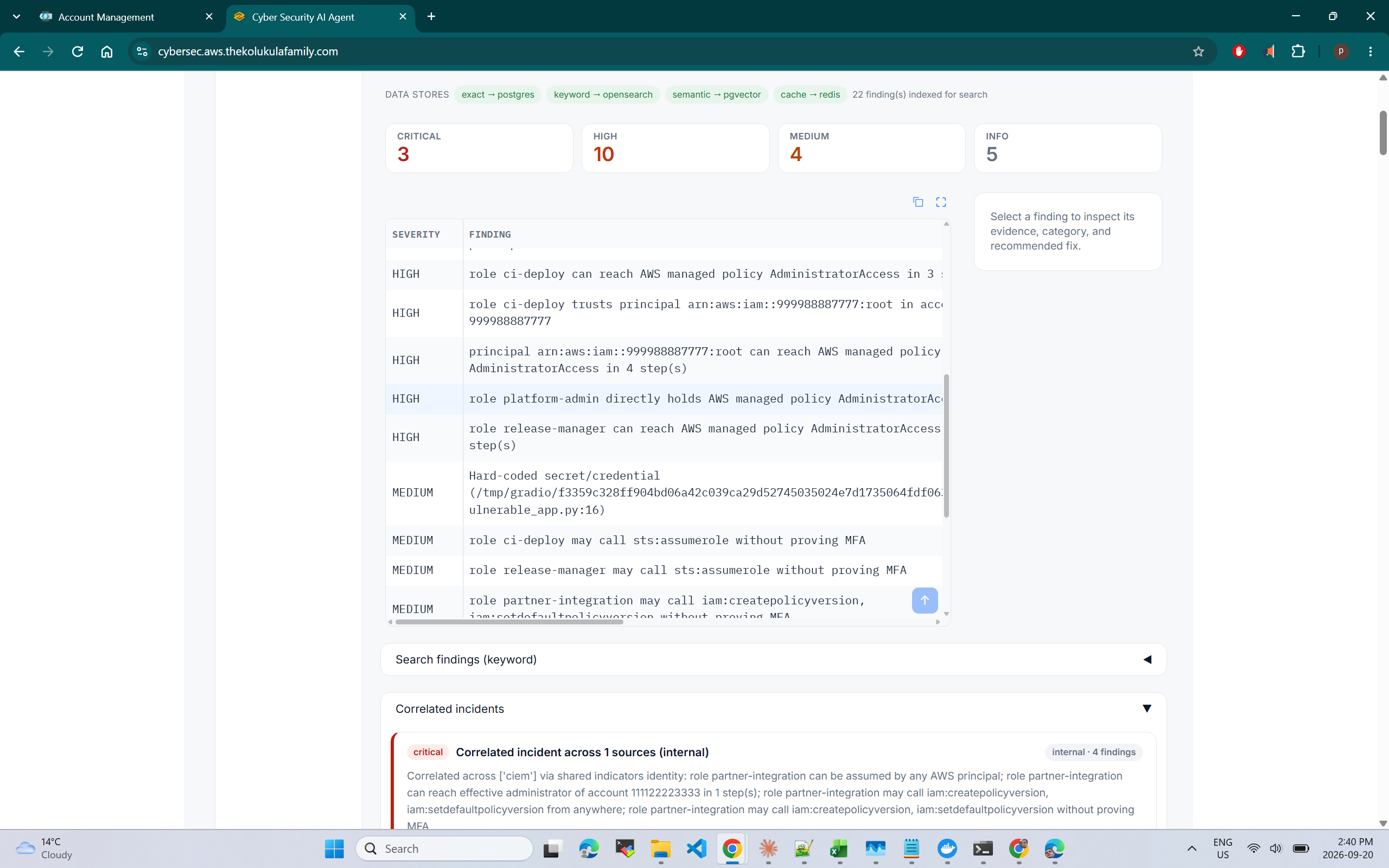
Task: Open Visual Studio Code from the taskbar
Action: (696, 848)
